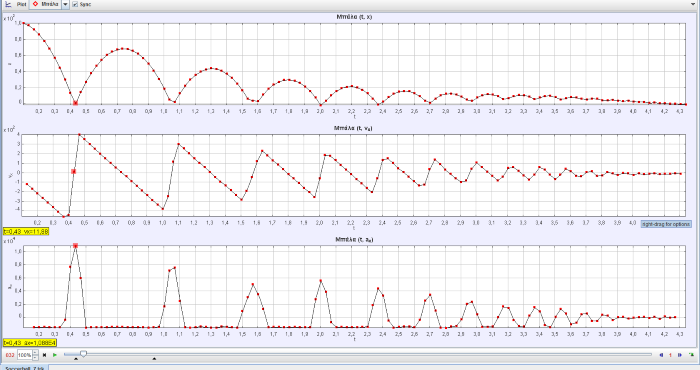Edit the 100% play rate field

pyautogui.click(x=25, y=355)
